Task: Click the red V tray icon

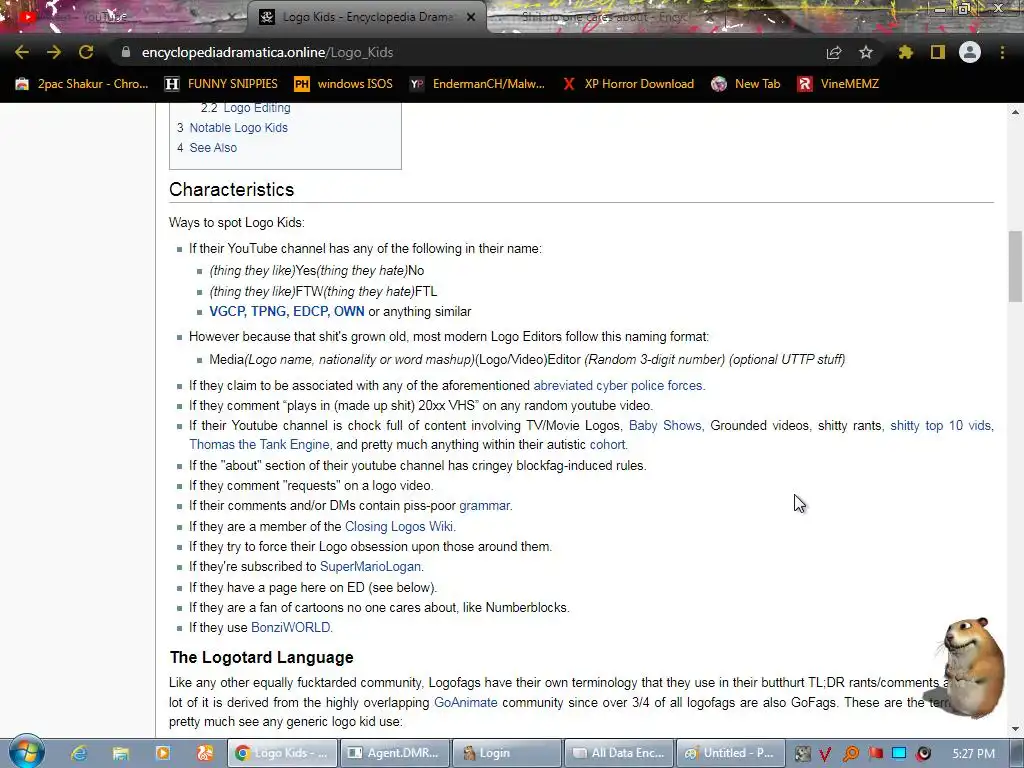Action: (825, 754)
